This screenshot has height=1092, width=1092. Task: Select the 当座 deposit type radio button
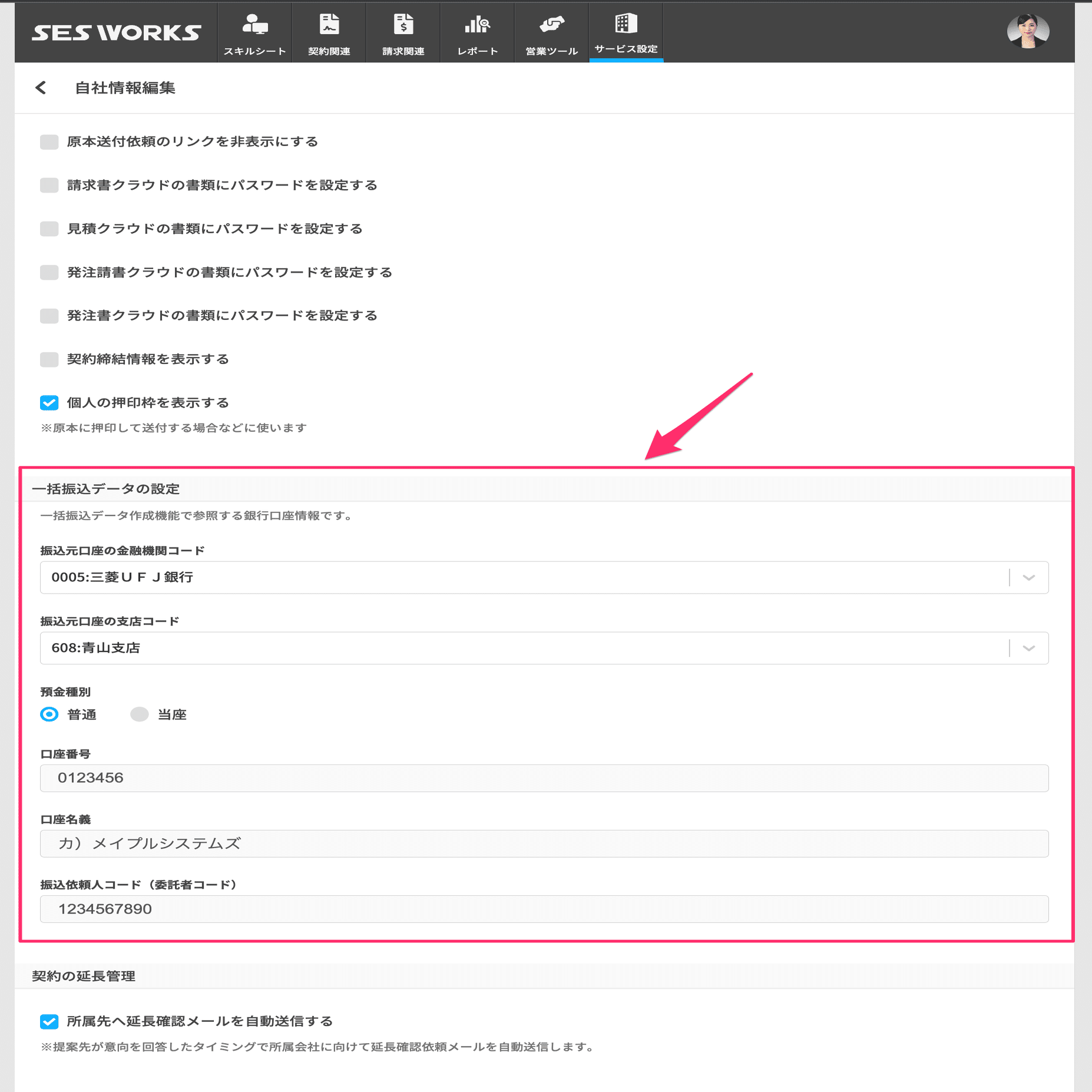pos(139,714)
